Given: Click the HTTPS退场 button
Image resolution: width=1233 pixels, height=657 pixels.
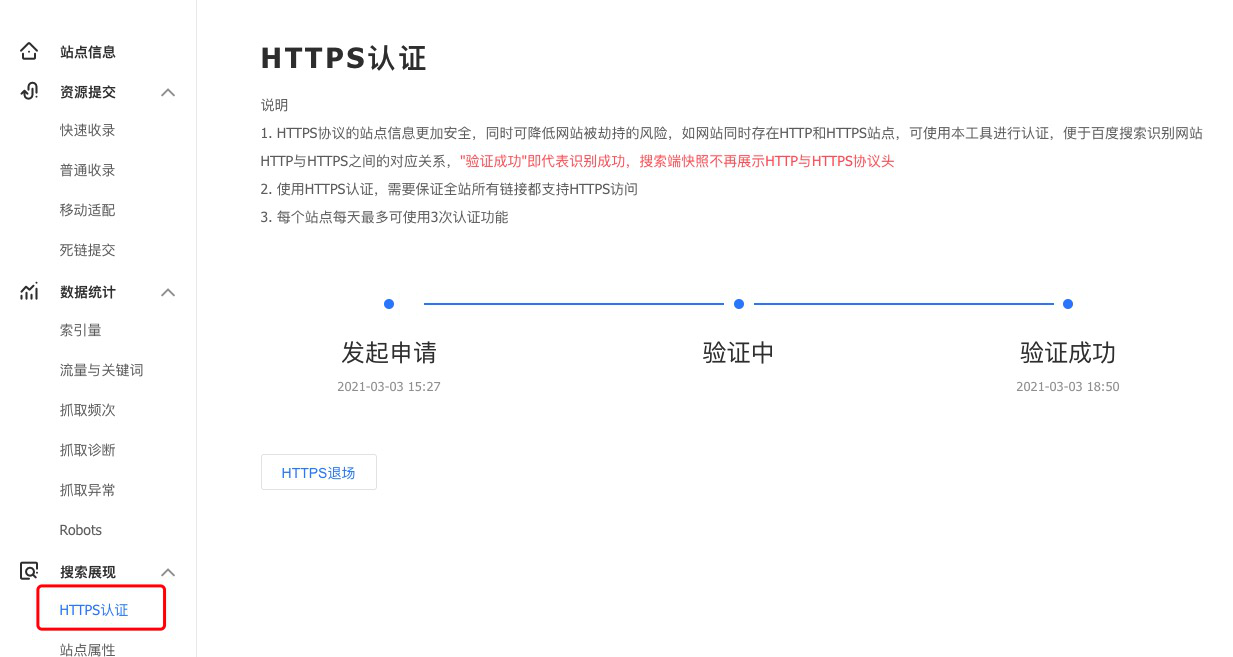Looking at the screenshot, I should pos(318,472).
